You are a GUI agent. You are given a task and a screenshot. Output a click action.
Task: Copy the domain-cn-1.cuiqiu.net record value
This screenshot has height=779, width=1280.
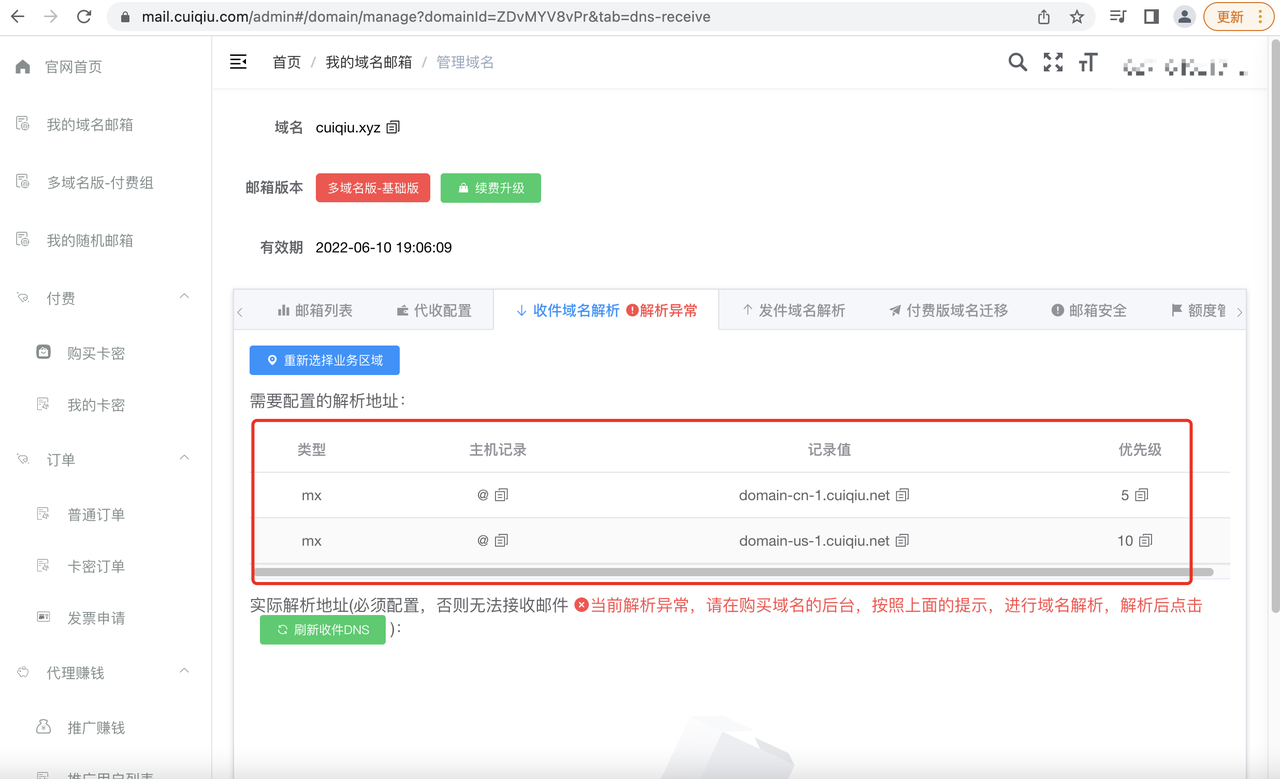(903, 495)
